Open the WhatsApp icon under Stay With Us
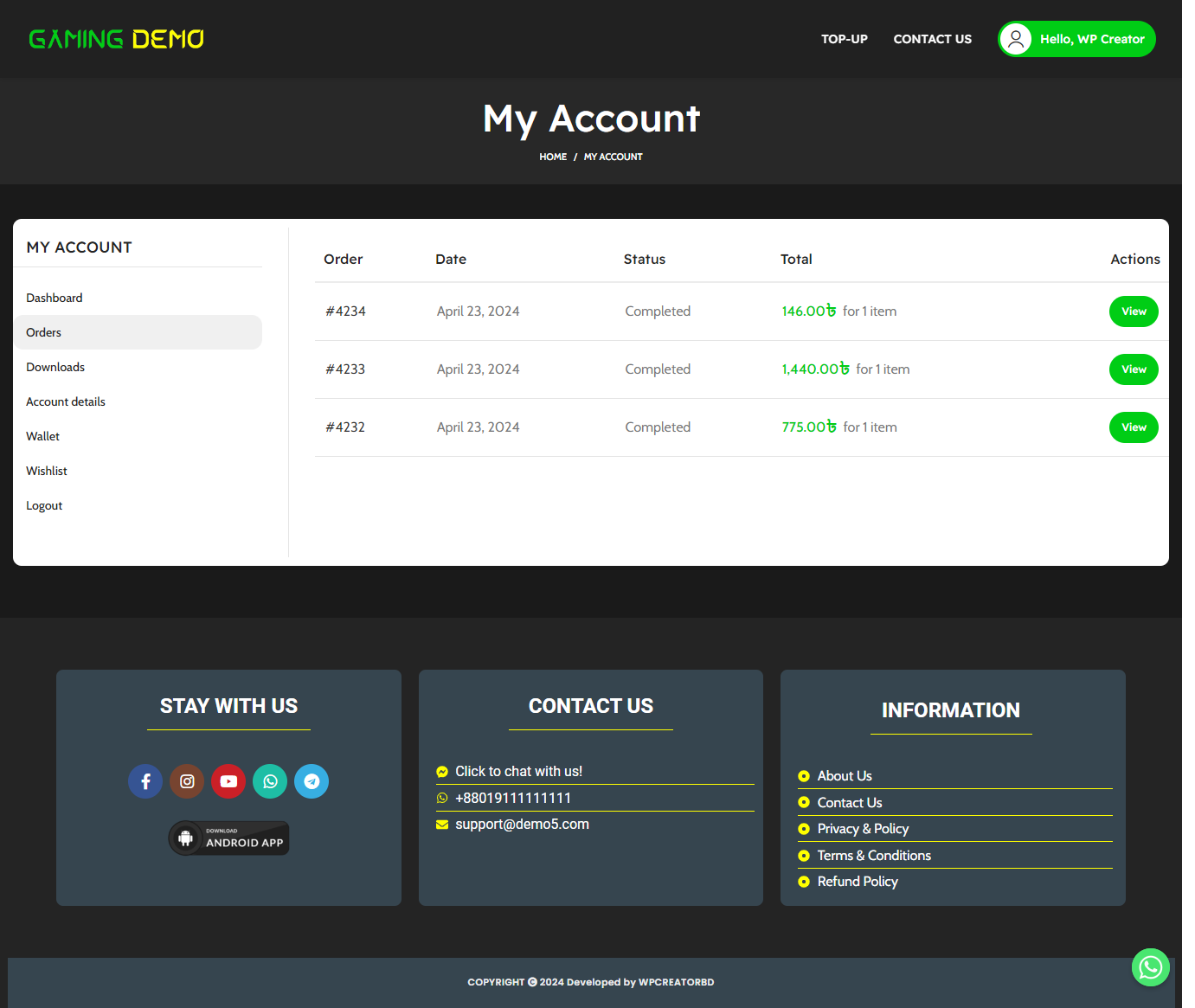Image resolution: width=1195 pixels, height=1008 pixels. coord(270,781)
